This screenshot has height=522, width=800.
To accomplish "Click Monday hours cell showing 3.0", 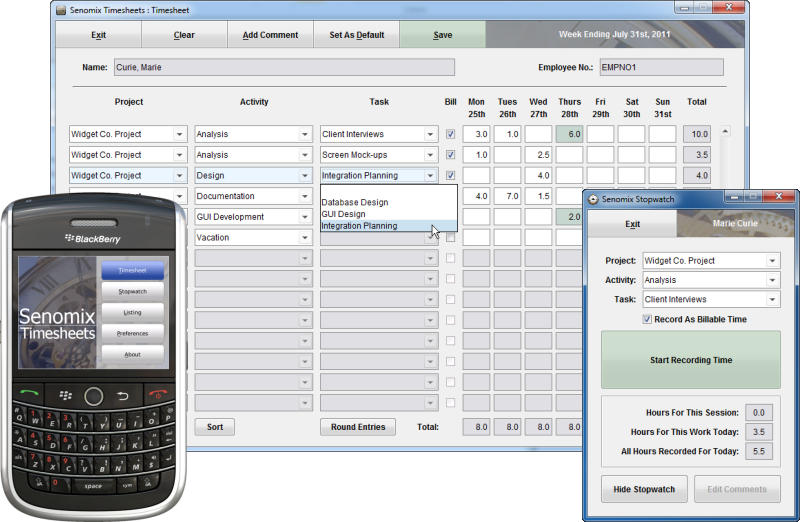I will click(x=477, y=134).
